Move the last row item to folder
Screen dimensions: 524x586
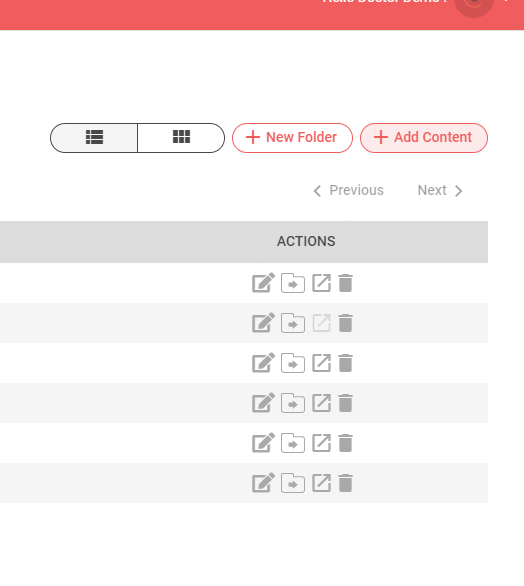tap(293, 483)
